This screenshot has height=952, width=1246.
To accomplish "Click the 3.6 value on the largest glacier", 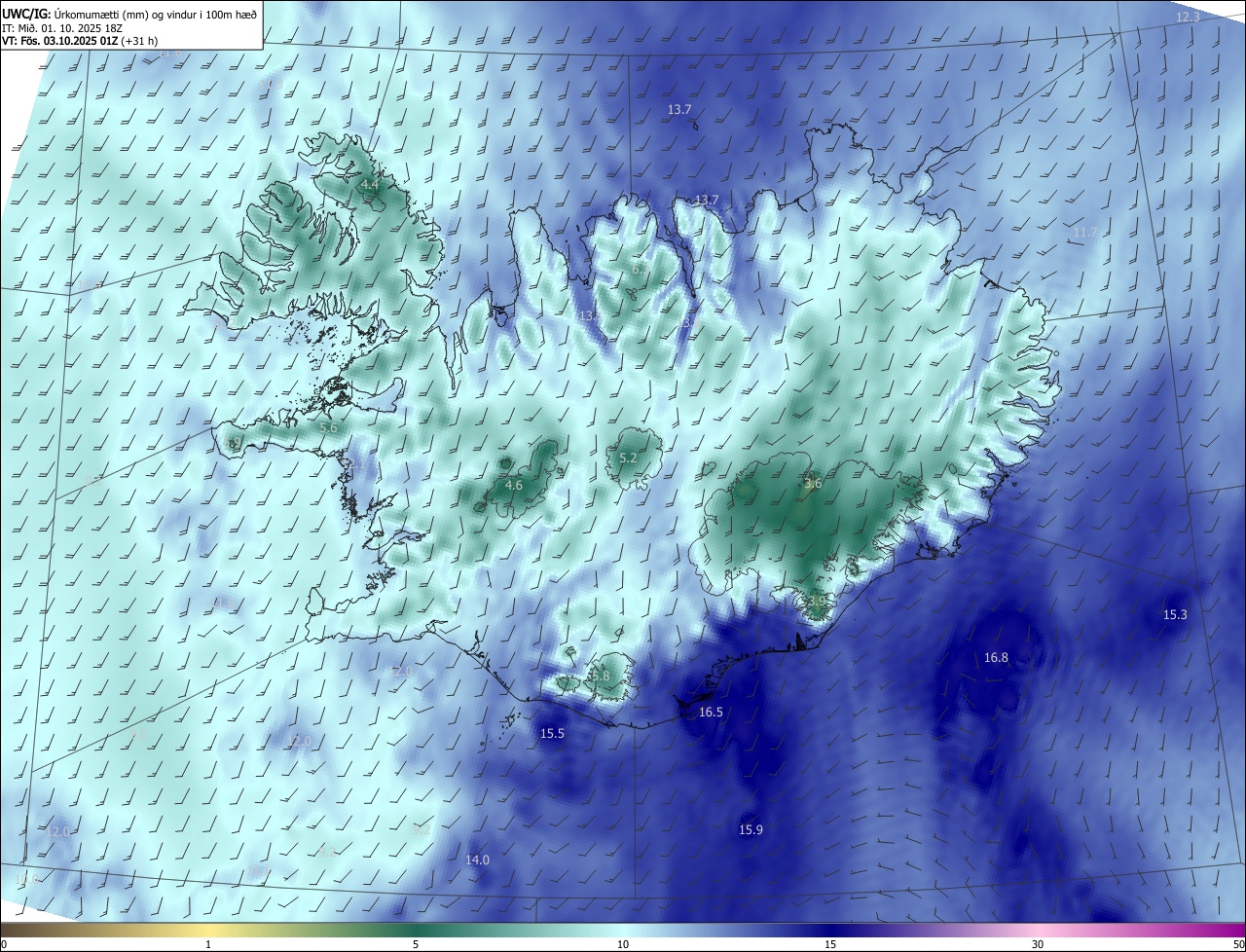I will tap(814, 484).
